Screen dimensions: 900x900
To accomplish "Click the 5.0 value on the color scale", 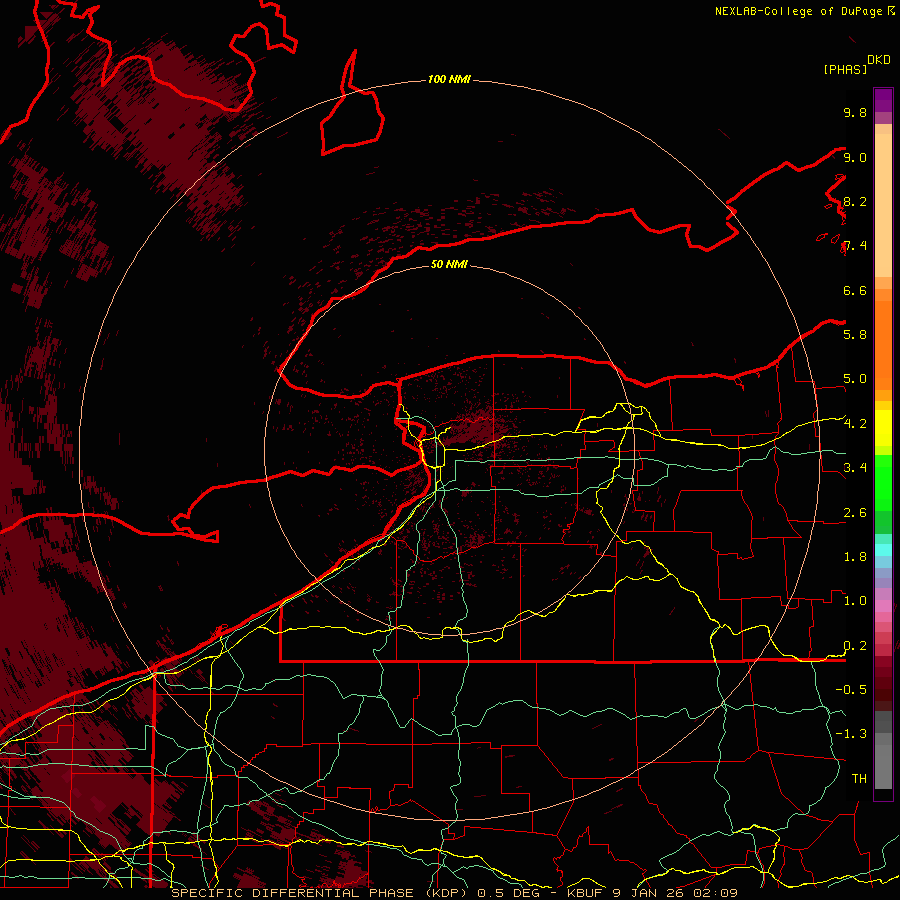I will pos(855,379).
